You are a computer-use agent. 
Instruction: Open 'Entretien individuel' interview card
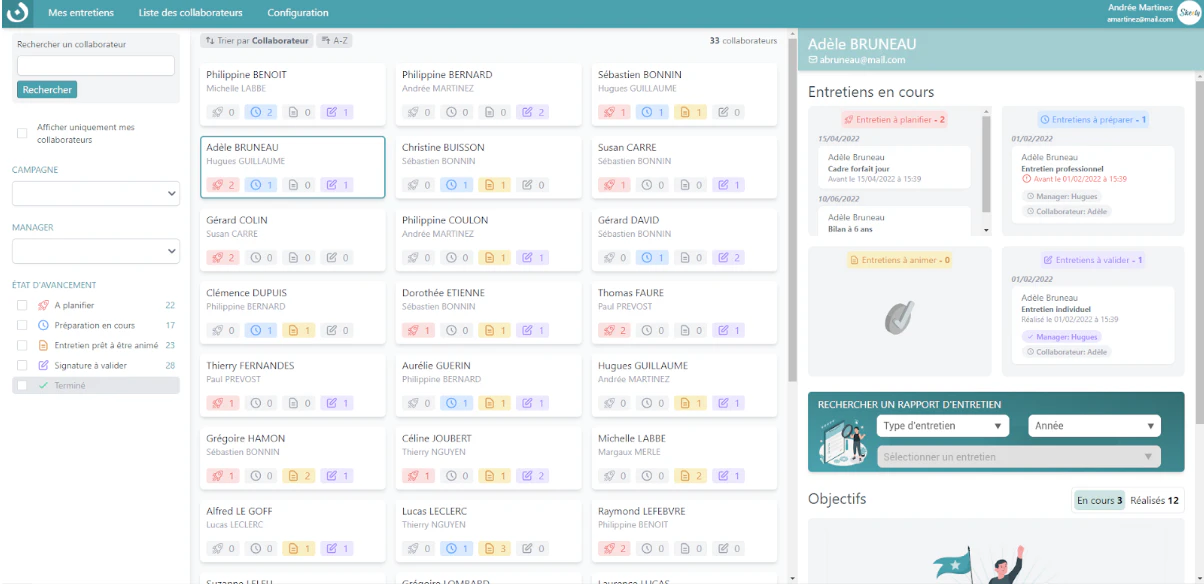pyautogui.click(x=1092, y=324)
